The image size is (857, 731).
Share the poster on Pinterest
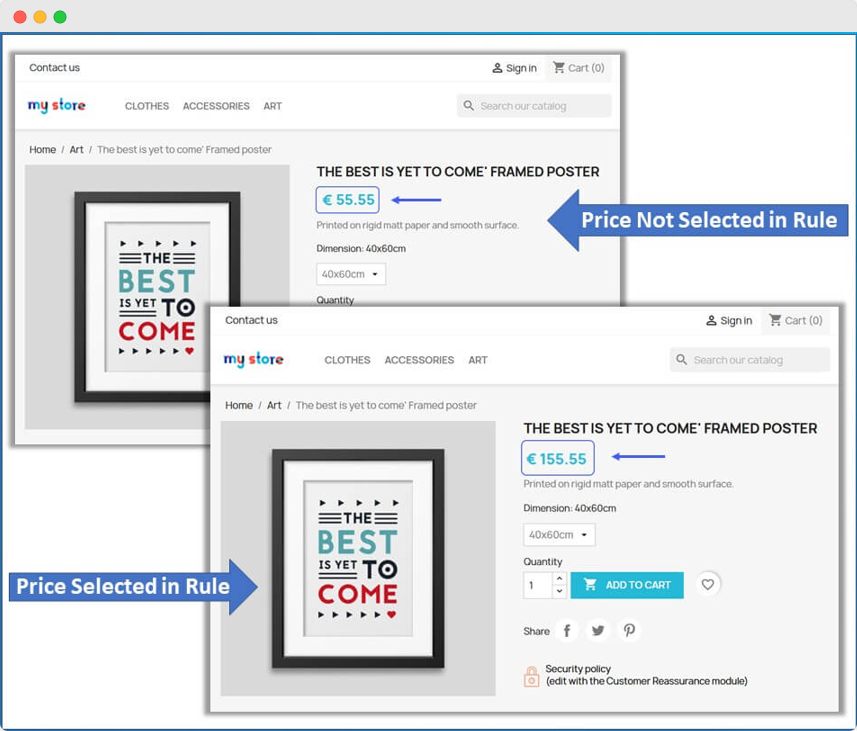coord(629,630)
